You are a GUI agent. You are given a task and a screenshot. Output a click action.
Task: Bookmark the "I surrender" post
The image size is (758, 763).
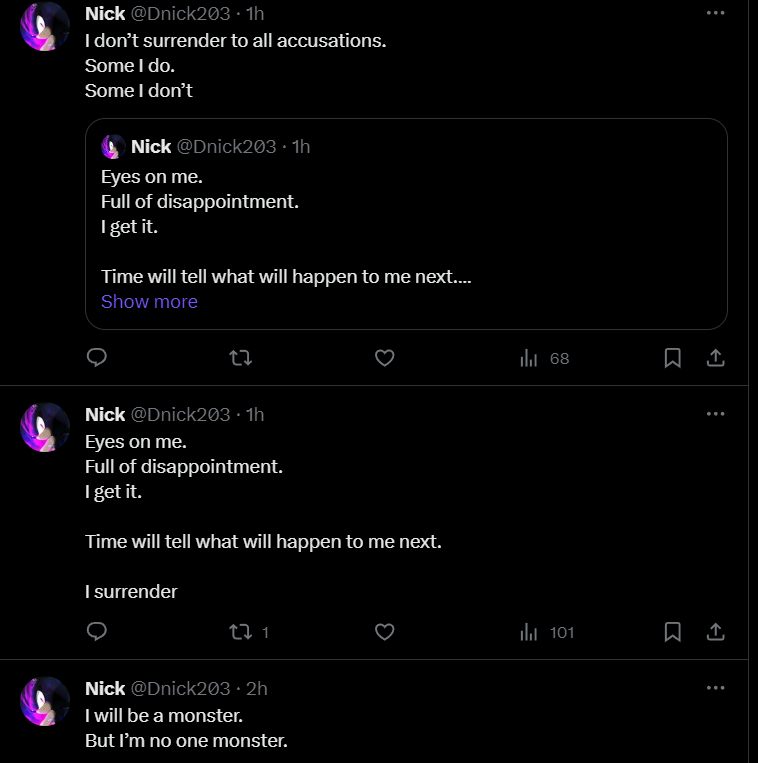673,632
